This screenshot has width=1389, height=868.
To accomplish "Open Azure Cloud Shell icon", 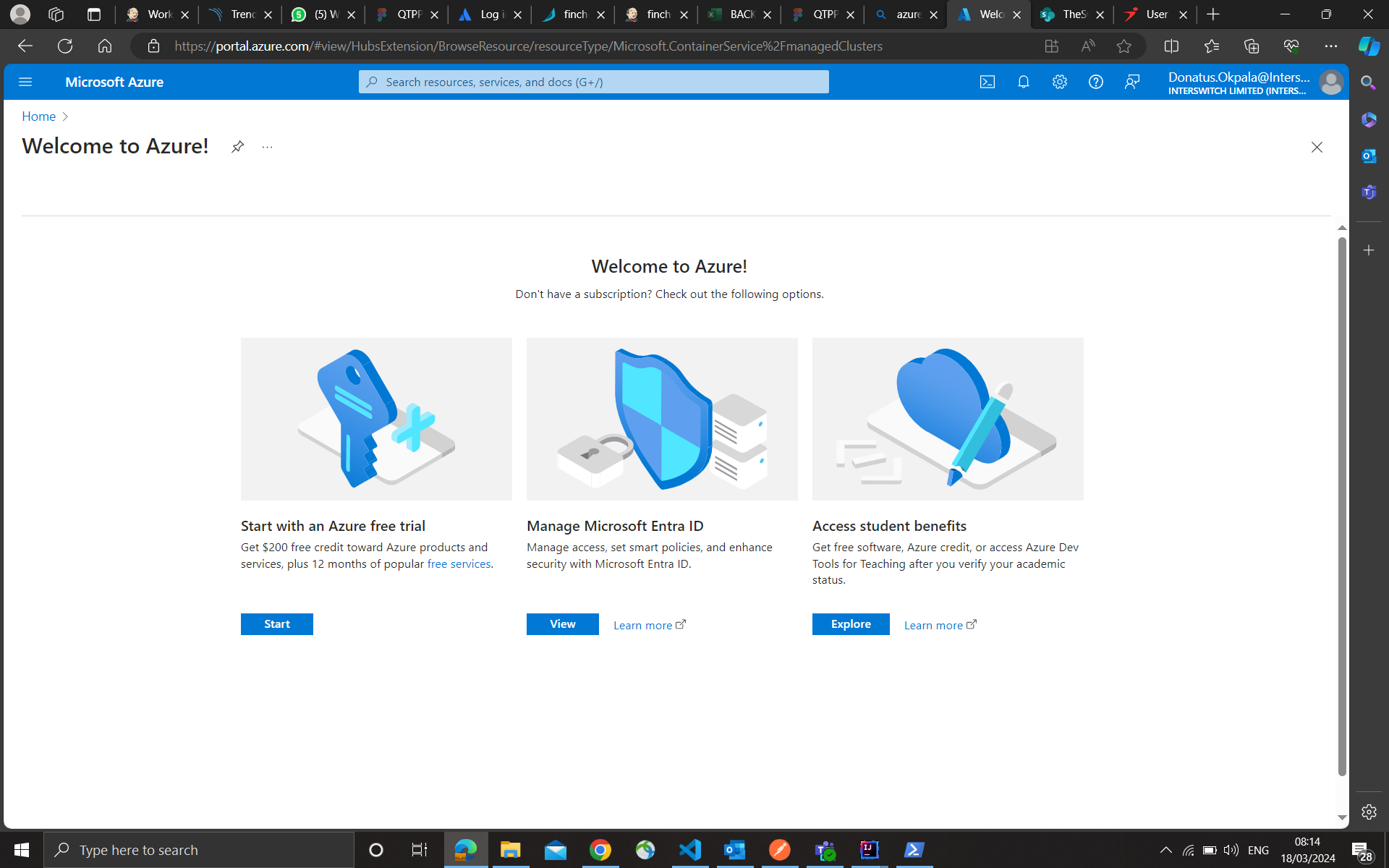I will [987, 82].
